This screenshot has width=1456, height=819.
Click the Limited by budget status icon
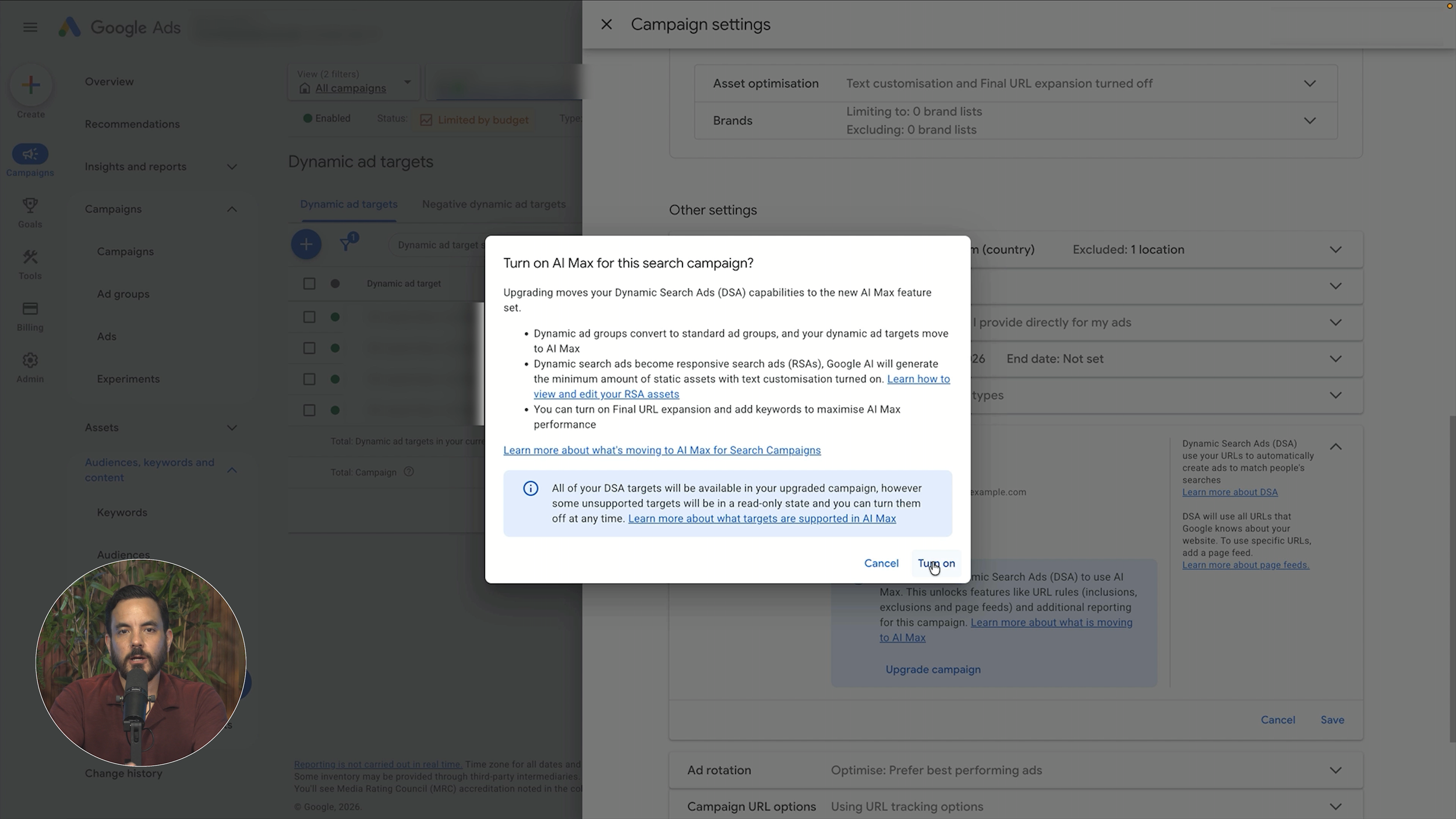pyautogui.click(x=426, y=120)
